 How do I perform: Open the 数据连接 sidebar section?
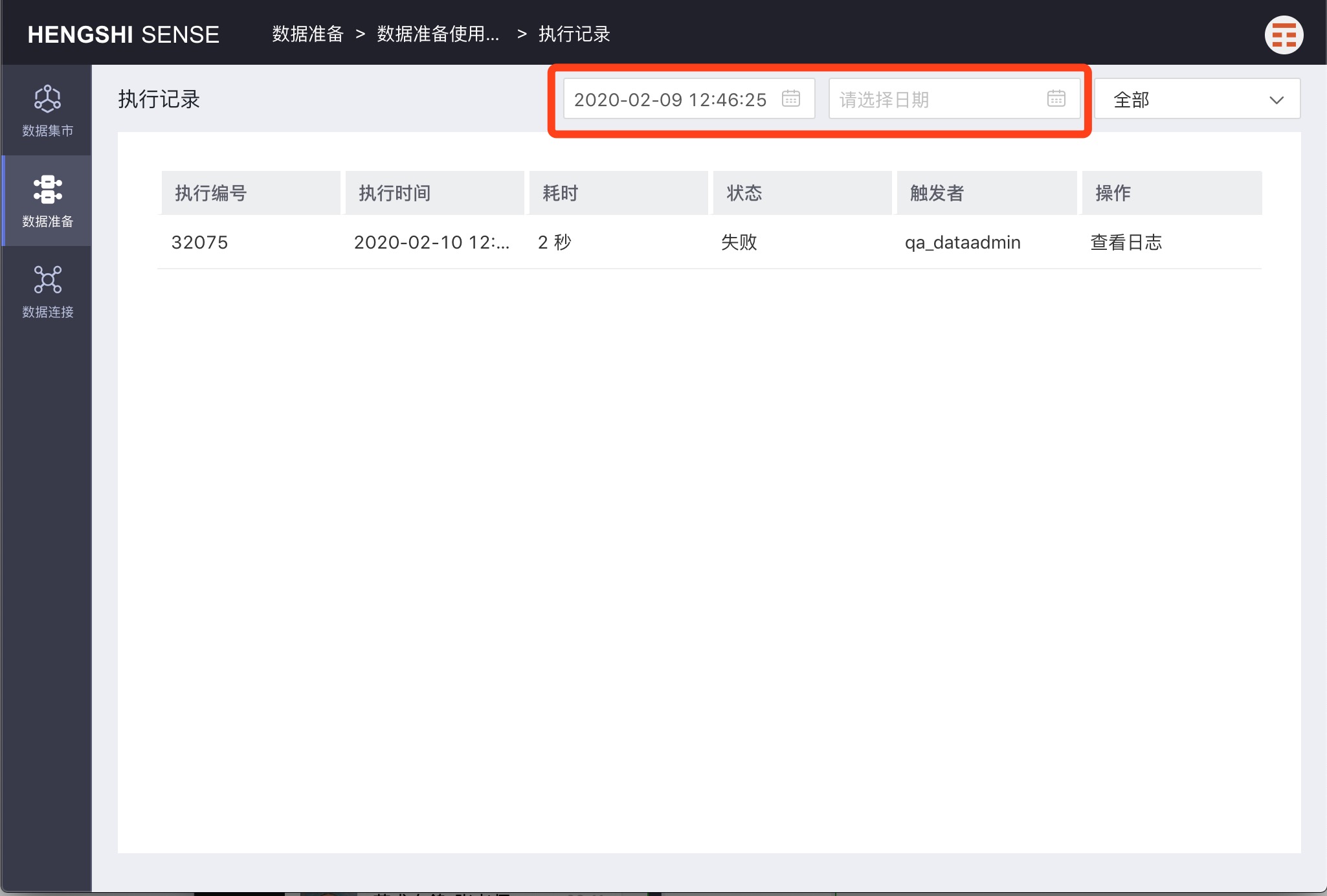pyautogui.click(x=47, y=292)
